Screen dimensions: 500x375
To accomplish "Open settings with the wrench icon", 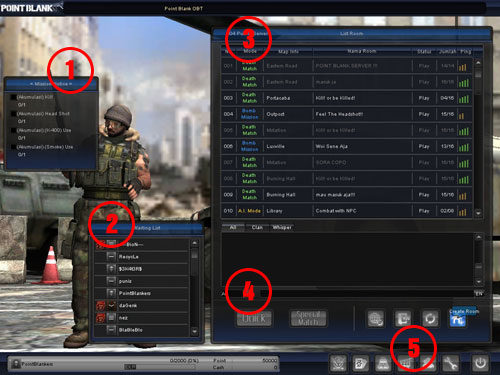I will [451, 363].
